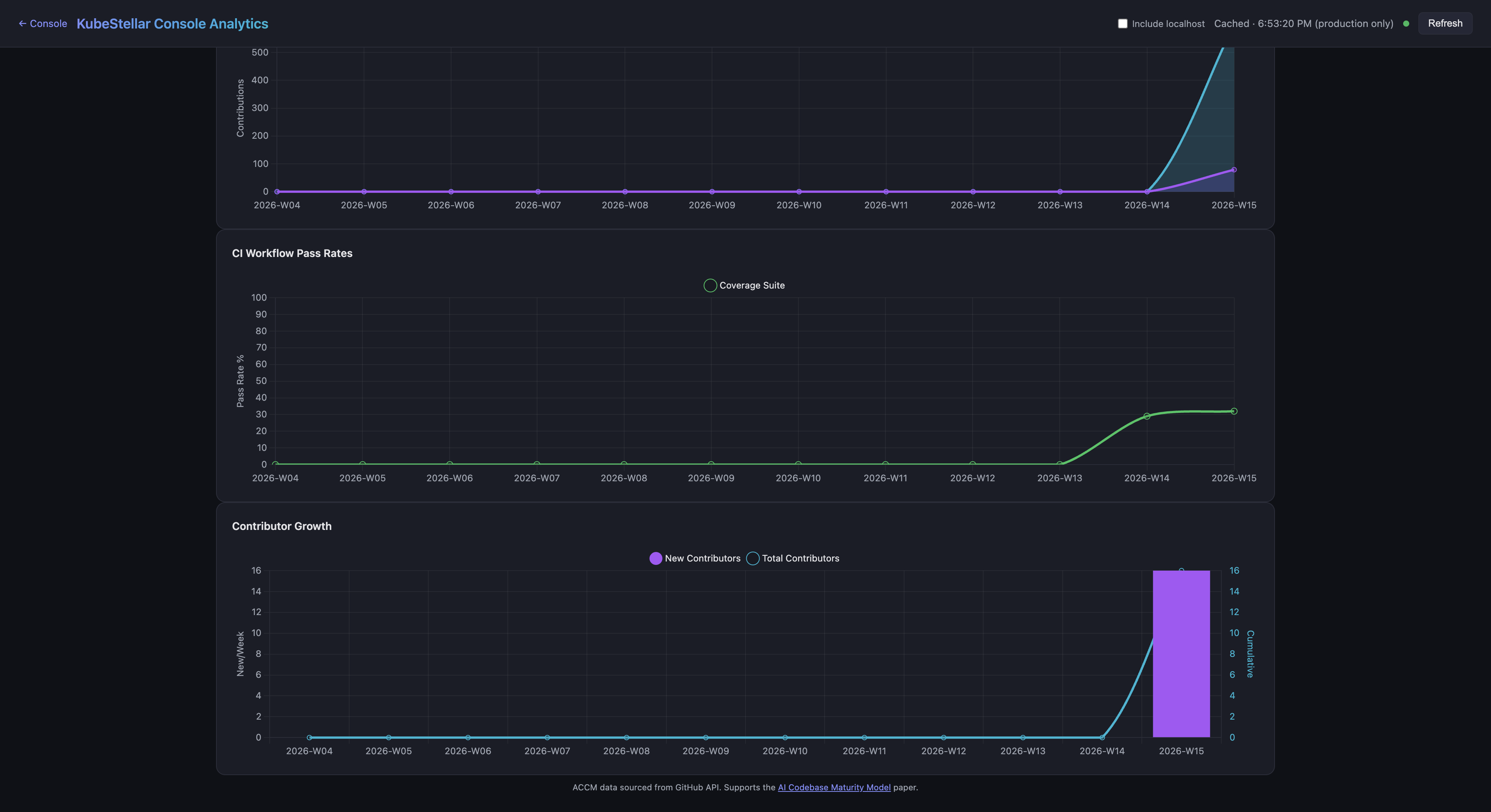1491x812 pixels.
Task: Click Total Contributors point at 2026-W09
Action: click(x=705, y=737)
